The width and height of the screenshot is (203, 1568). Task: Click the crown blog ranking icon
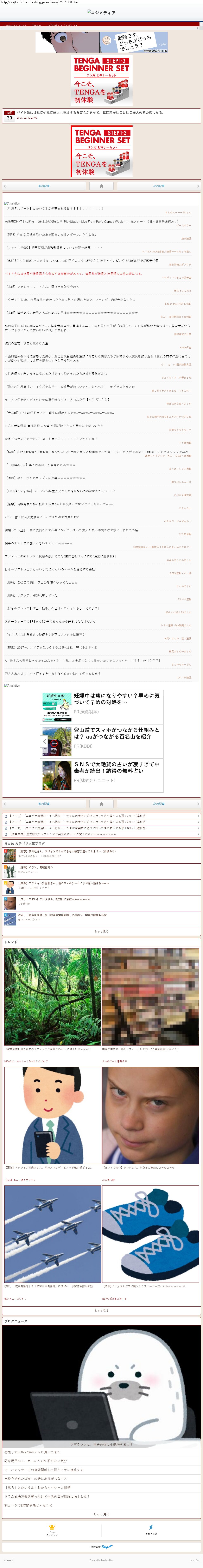pos(52,1527)
